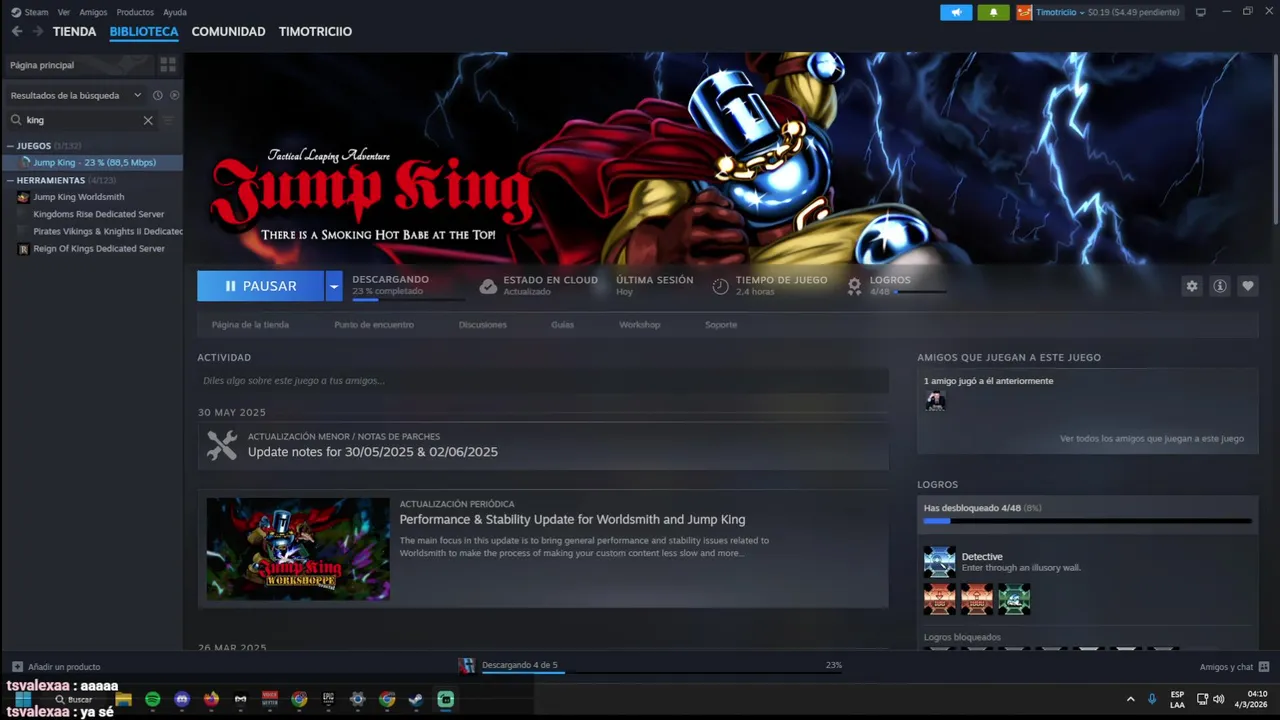
Task: Go forward with the right arrow
Action: (38, 32)
